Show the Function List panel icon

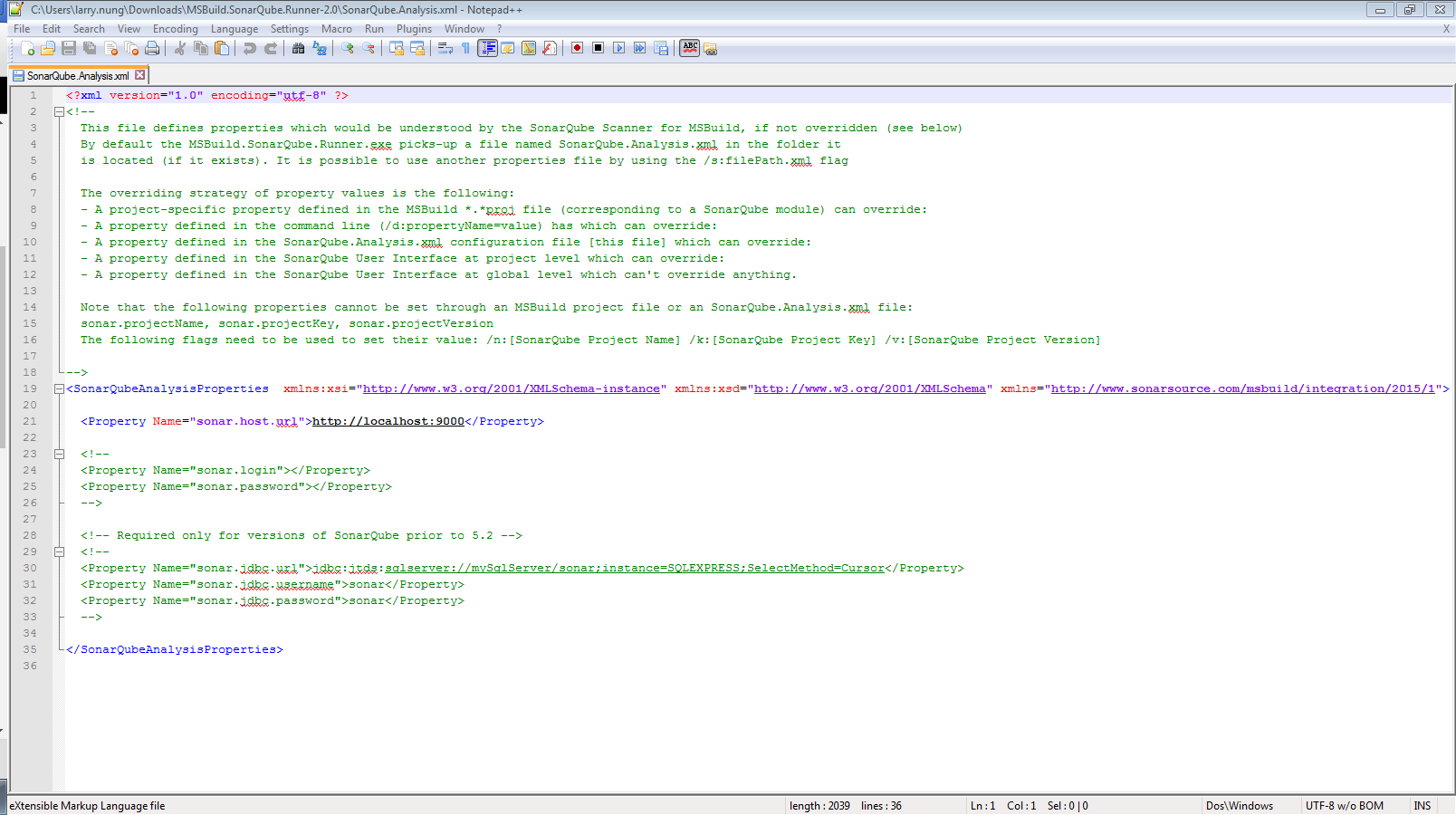coord(550,48)
